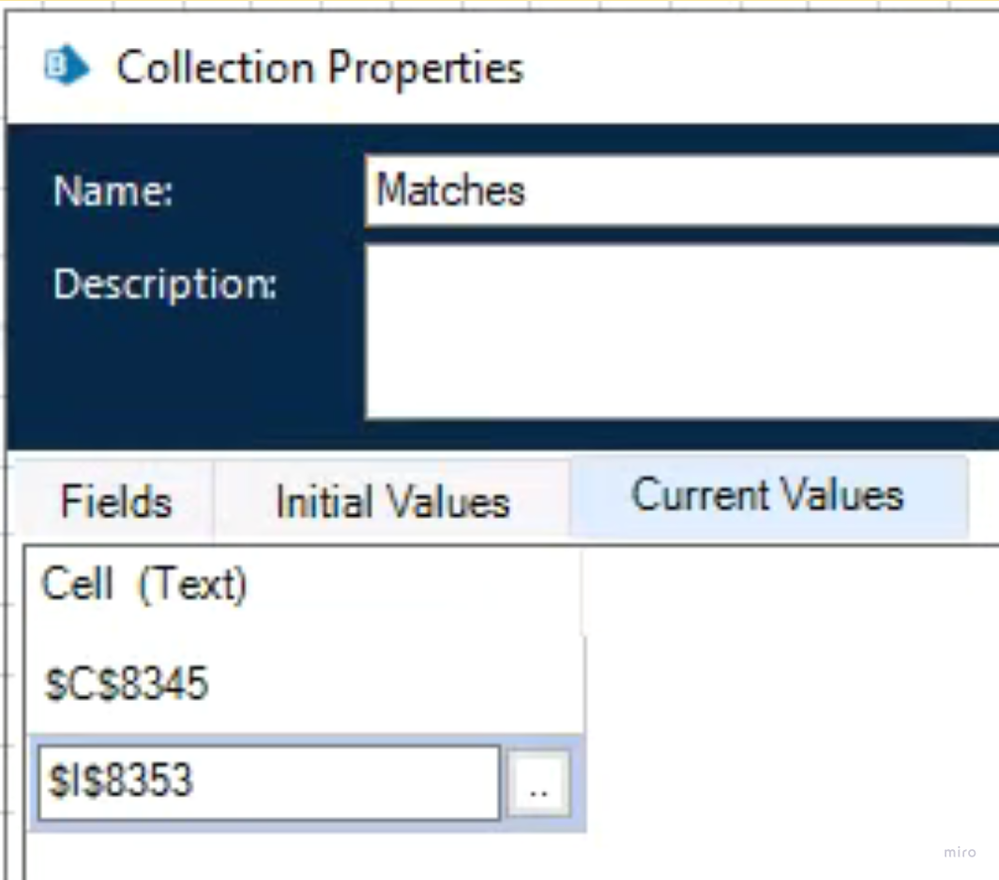The width and height of the screenshot is (999, 880).
Task: Click the $I$8353 cell input
Action: [x=265, y=781]
